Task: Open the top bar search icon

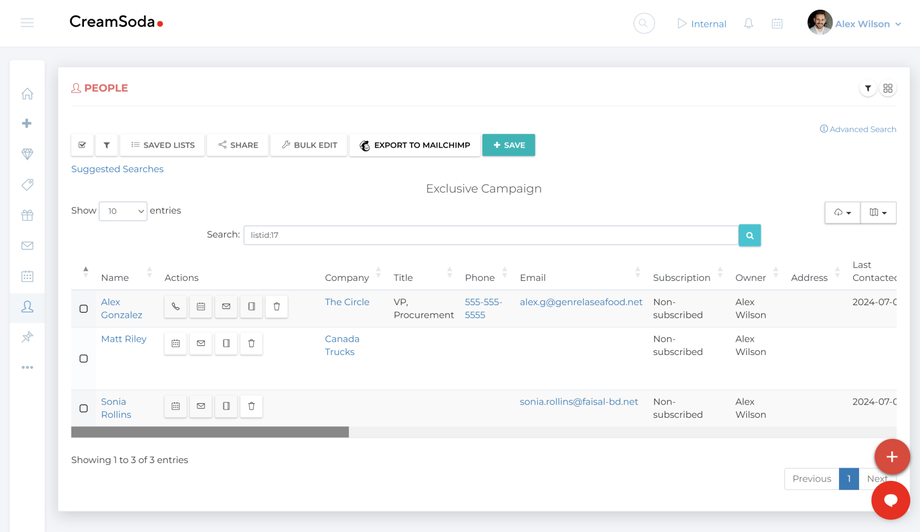Action: [644, 23]
